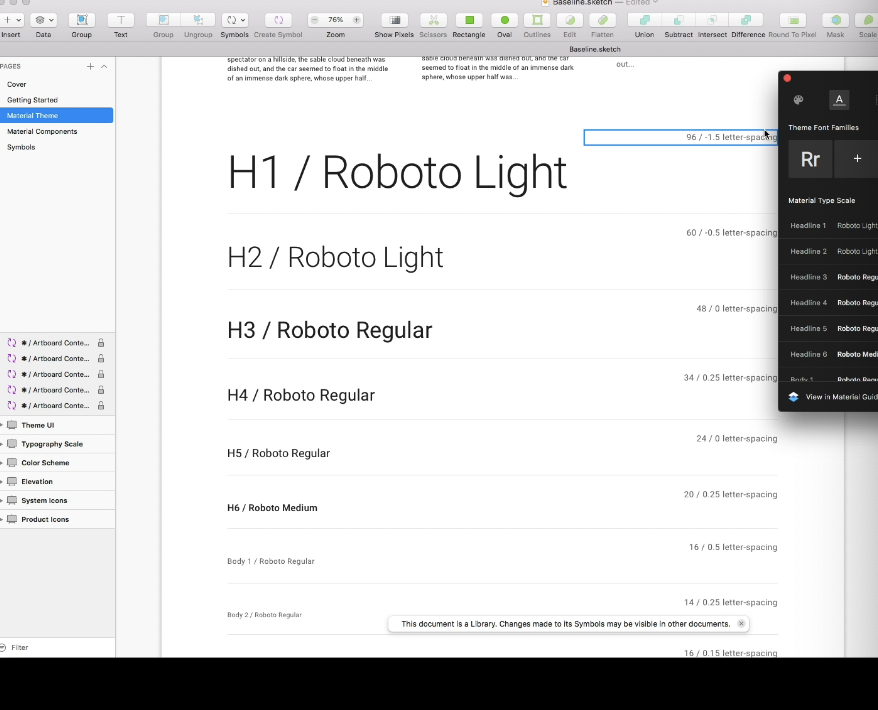Expand the Typography Scale artboard
The height and width of the screenshot is (710, 878).
point(2,444)
